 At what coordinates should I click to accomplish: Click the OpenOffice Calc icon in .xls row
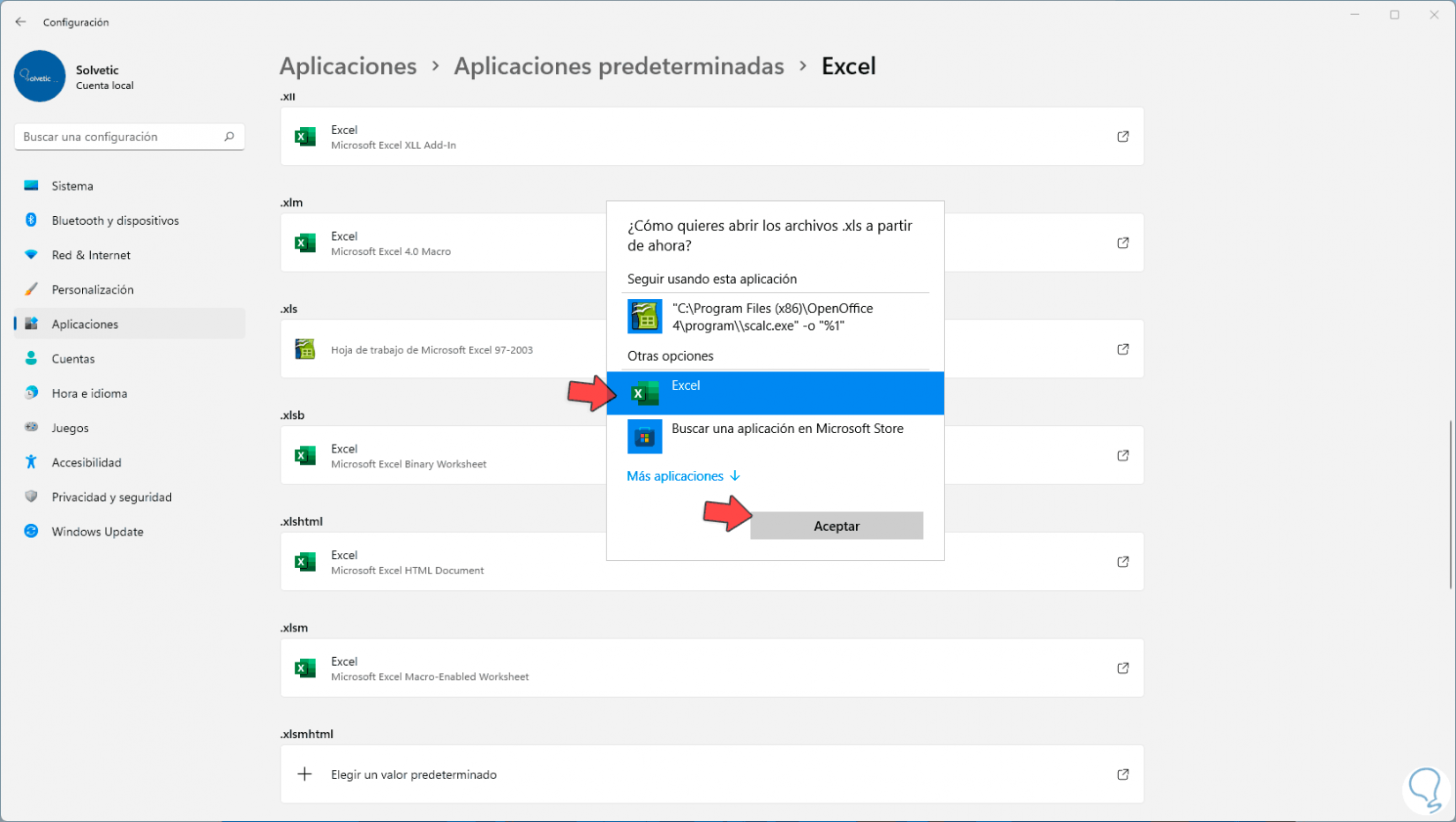pyautogui.click(x=305, y=349)
